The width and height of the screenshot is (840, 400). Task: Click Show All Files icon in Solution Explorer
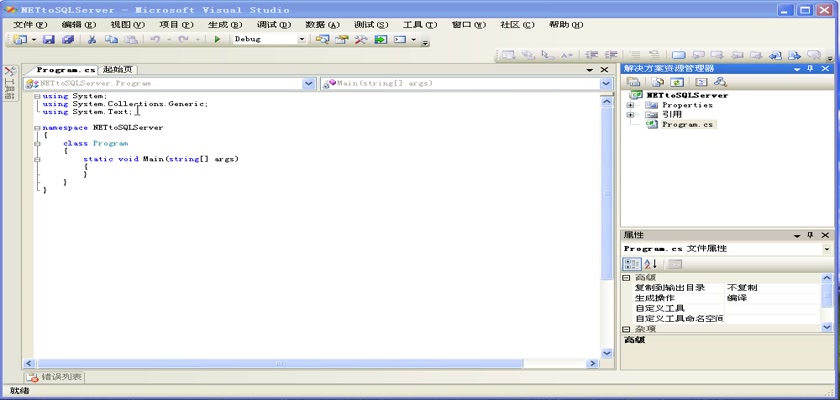[x=657, y=82]
